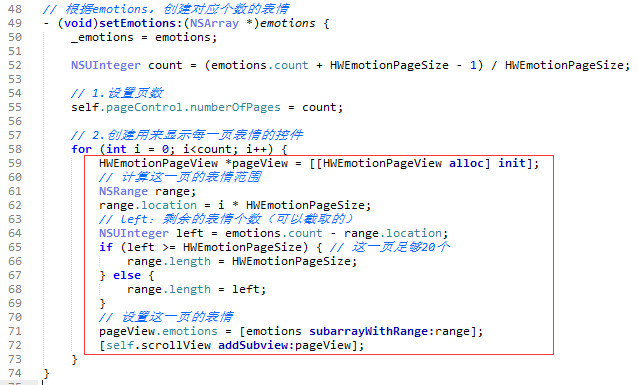Click line number 52 in the gutter

(15, 65)
